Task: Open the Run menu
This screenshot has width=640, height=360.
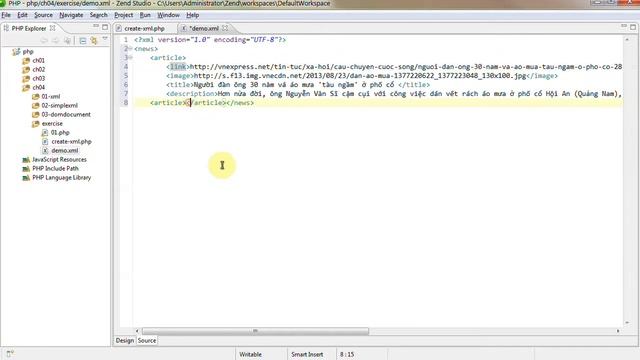Action: 145,15
